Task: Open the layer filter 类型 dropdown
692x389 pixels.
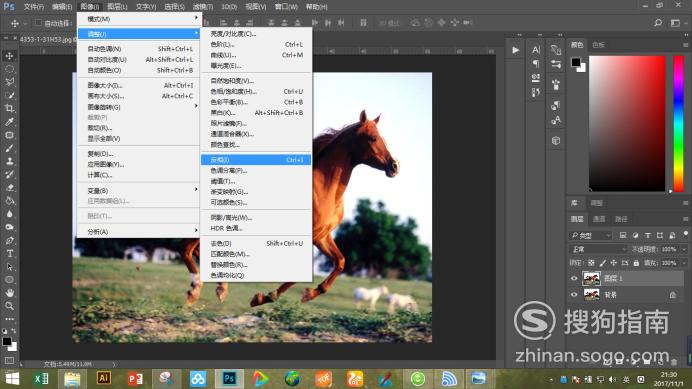Action: coord(590,235)
